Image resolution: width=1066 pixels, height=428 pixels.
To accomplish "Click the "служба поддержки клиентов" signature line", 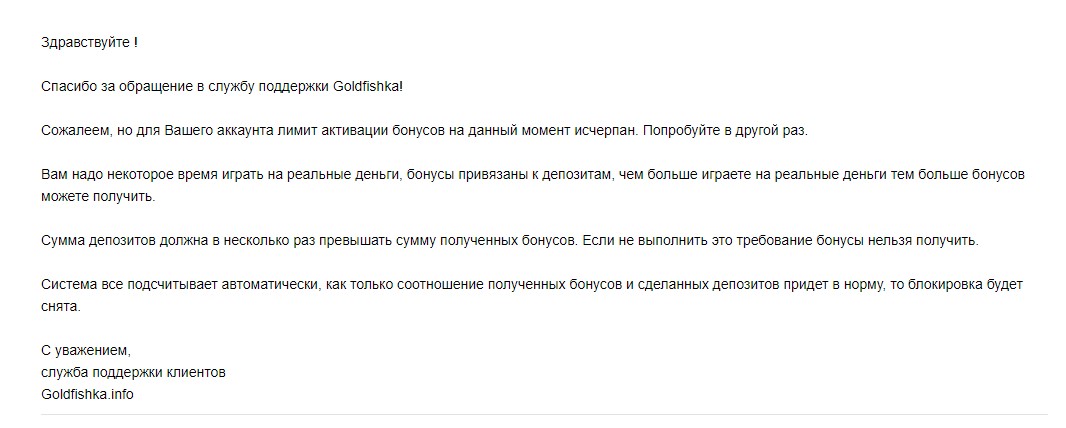I will (x=133, y=373).
